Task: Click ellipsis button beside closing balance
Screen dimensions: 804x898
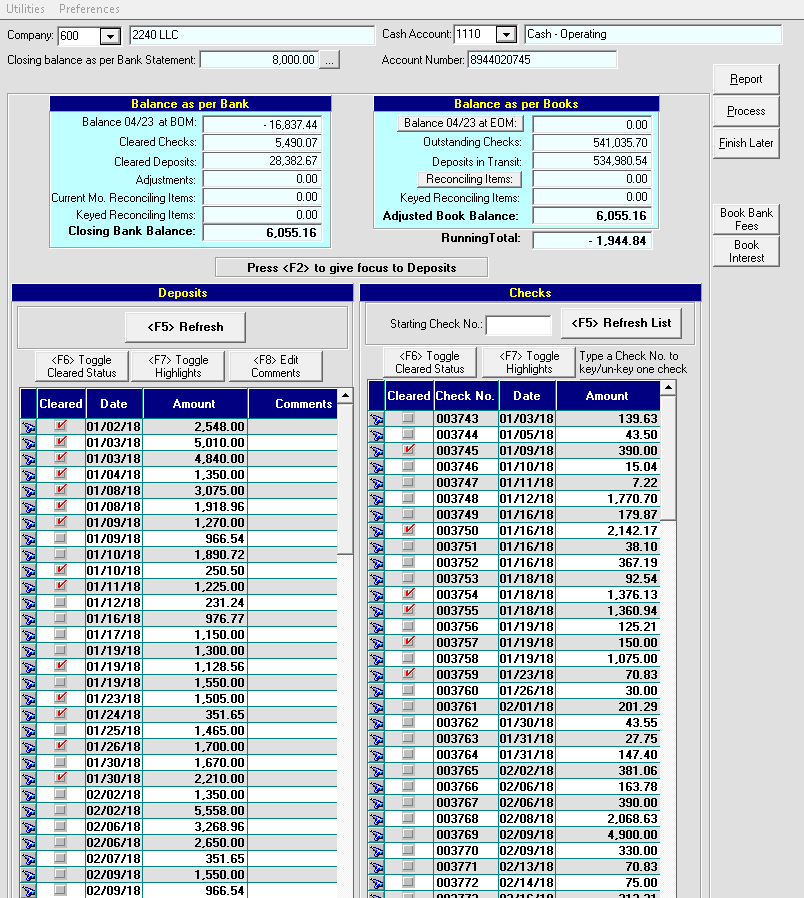Action: pos(330,60)
